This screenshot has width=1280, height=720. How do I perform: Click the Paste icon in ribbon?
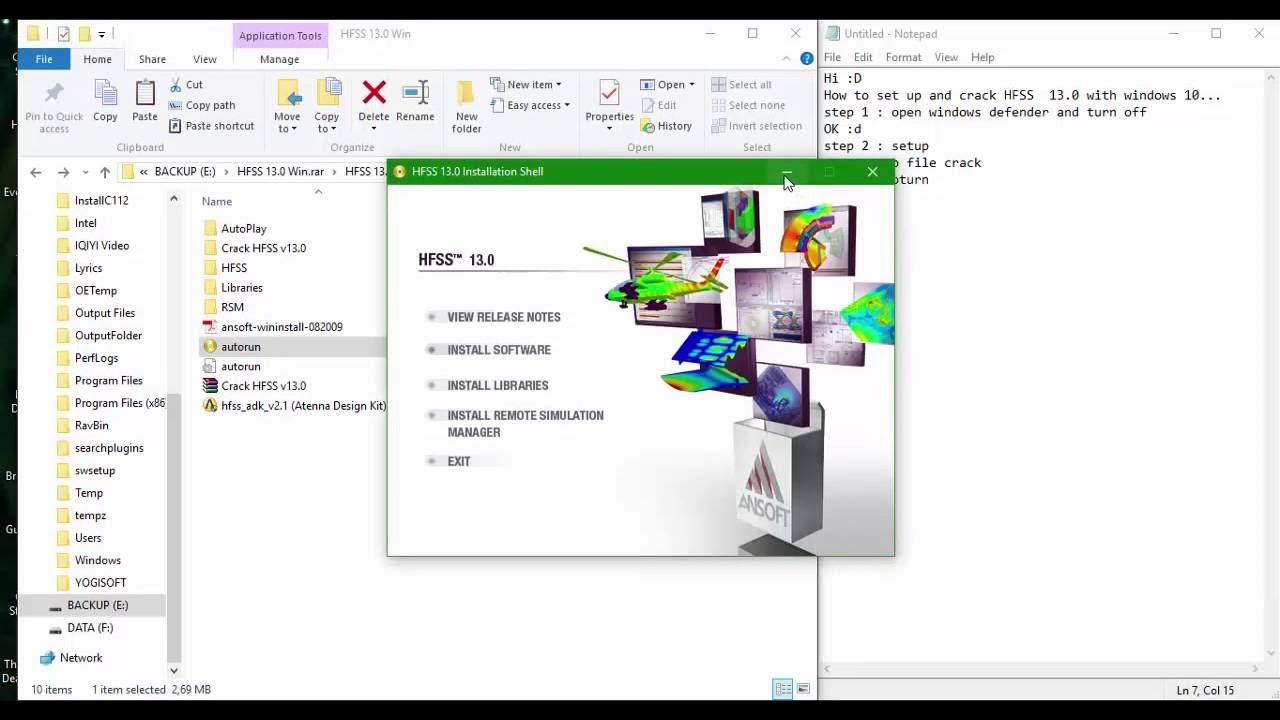145,93
